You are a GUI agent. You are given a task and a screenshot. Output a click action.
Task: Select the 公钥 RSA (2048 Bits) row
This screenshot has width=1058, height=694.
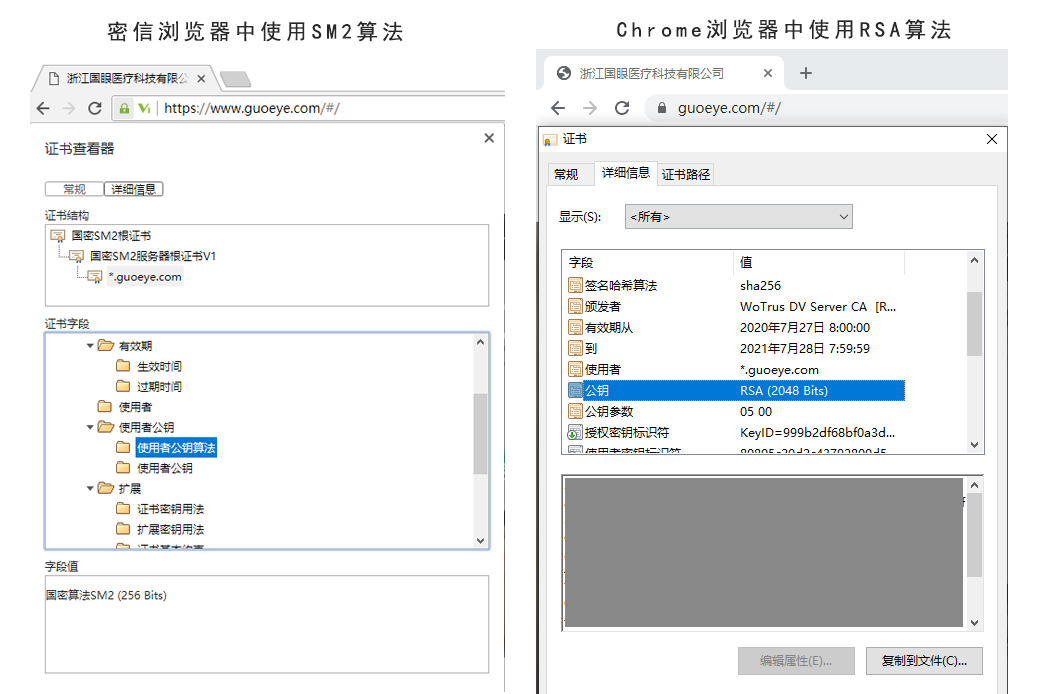click(x=736, y=390)
